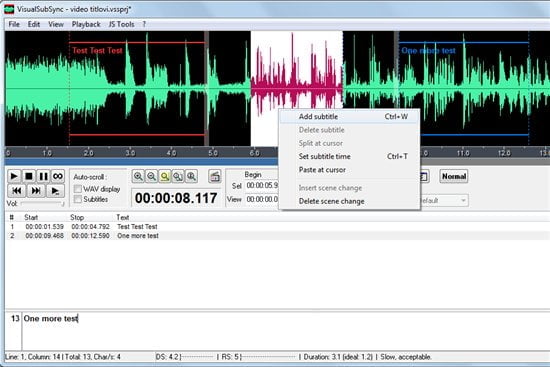Click in the subtitle text editor box
Viewport: 550px width, 367px height.
(286, 331)
